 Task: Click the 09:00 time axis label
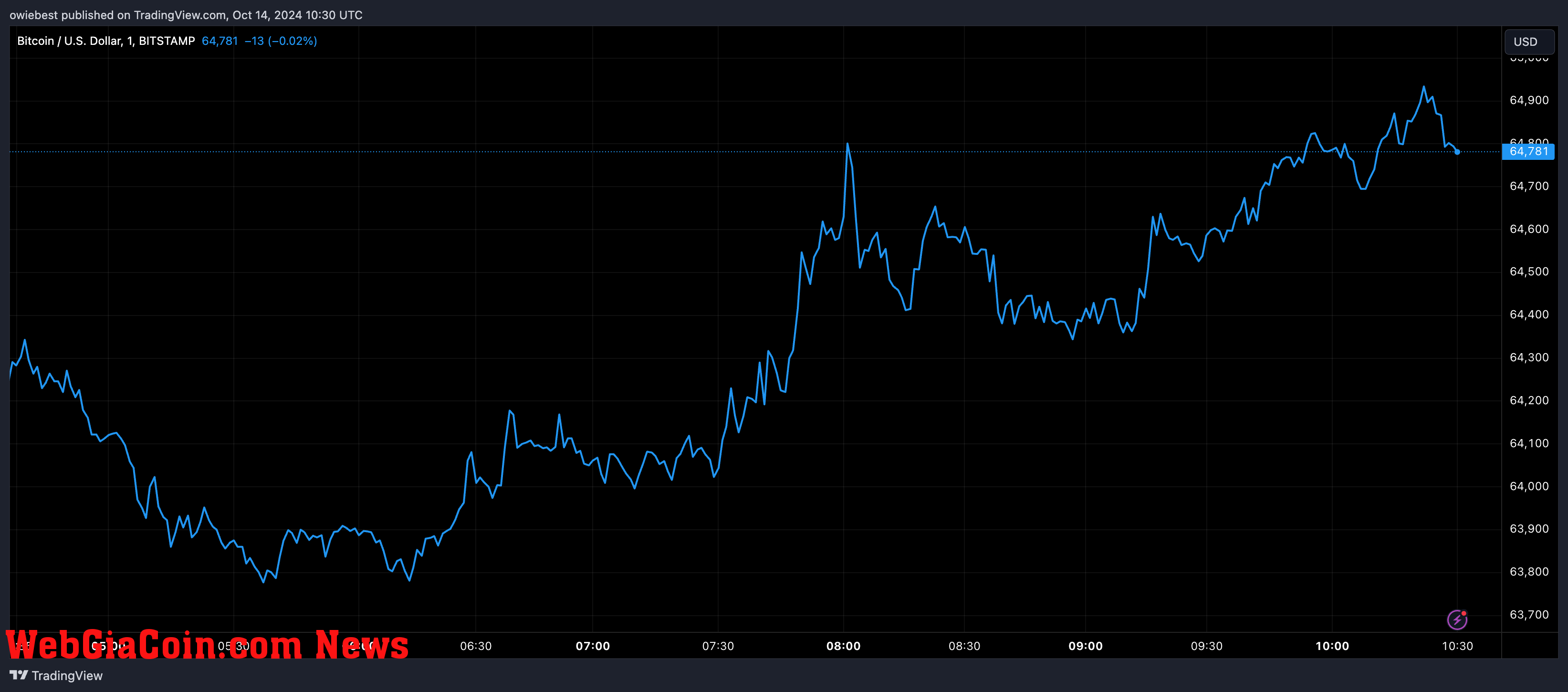[x=1085, y=646]
